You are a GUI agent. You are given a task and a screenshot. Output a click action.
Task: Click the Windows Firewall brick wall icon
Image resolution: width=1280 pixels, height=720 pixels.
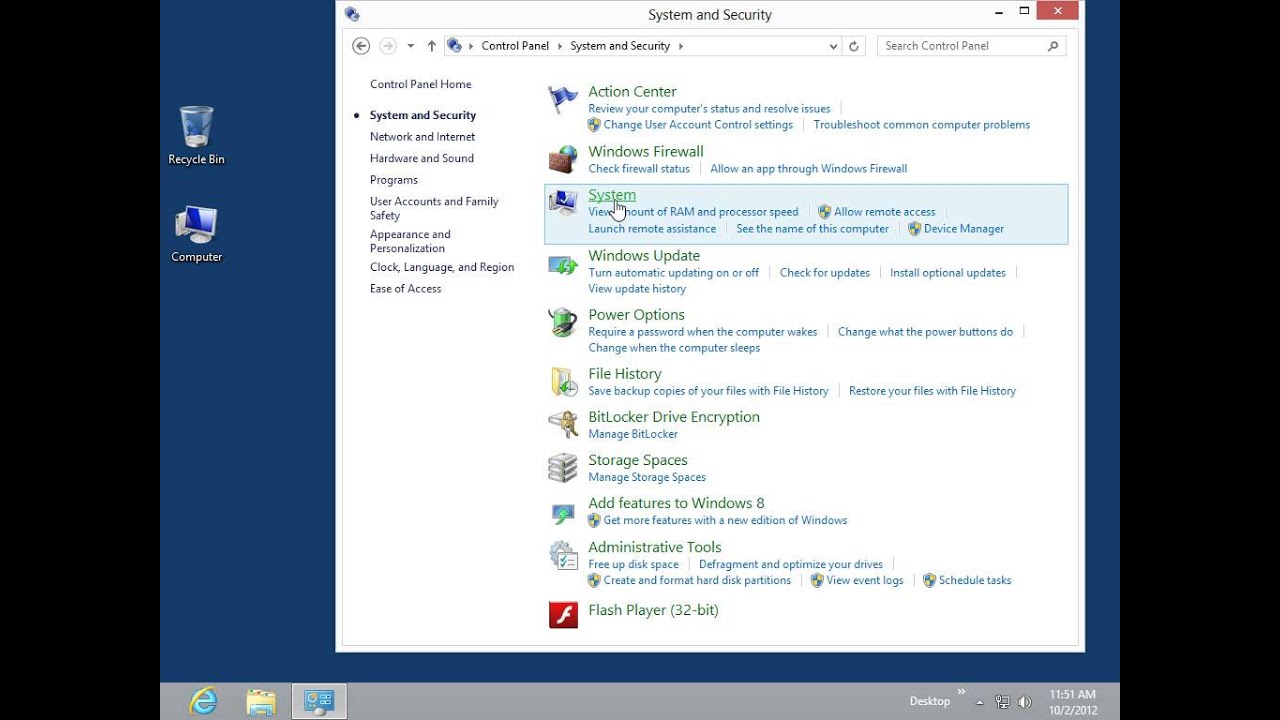[x=563, y=160]
